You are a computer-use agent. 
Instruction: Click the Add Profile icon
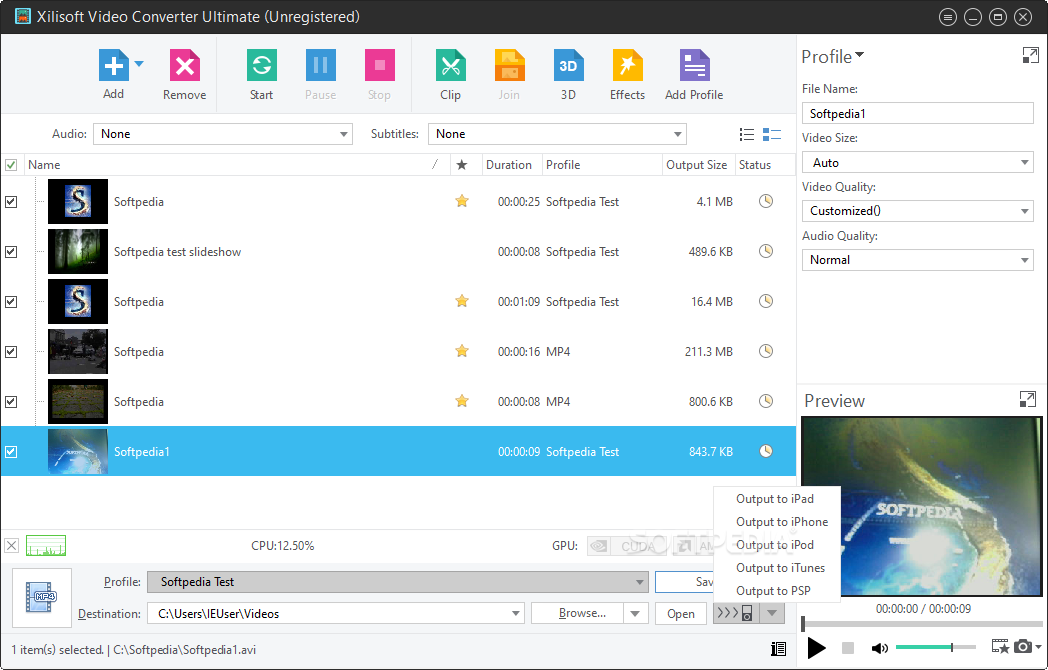click(694, 66)
